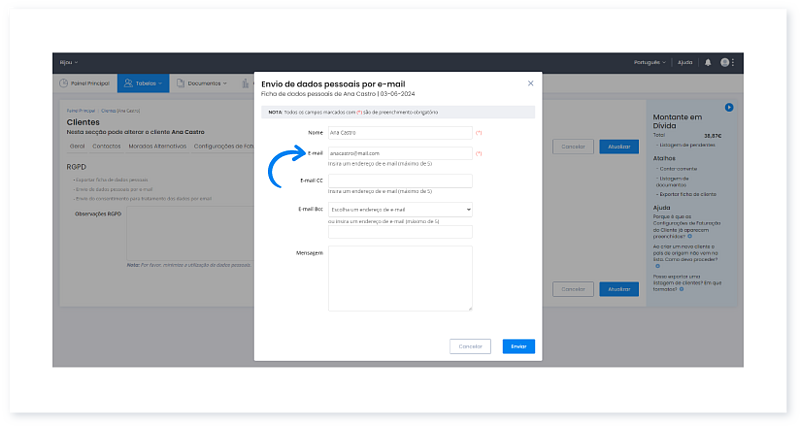
Task: Expand the Rijou company dropdown
Action: tap(68, 62)
